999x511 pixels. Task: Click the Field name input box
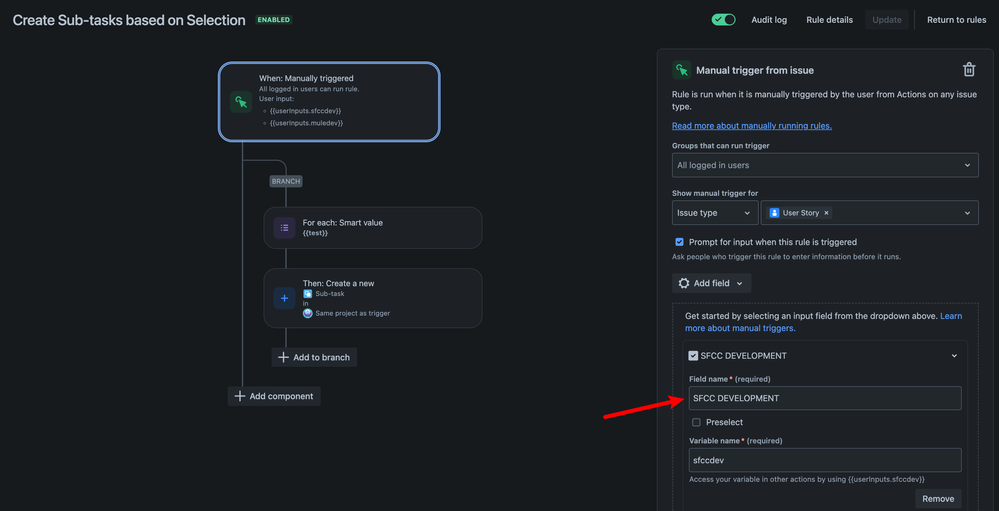[x=824, y=398]
